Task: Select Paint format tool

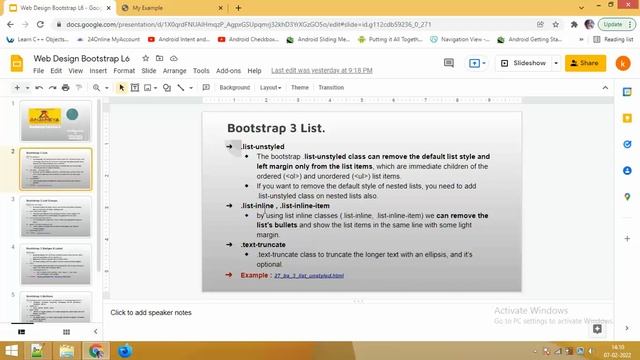Action: click(79, 87)
